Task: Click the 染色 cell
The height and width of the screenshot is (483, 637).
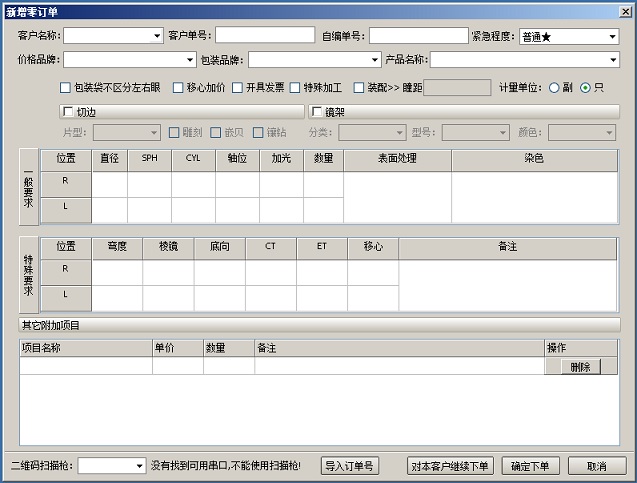Action: click(x=534, y=197)
